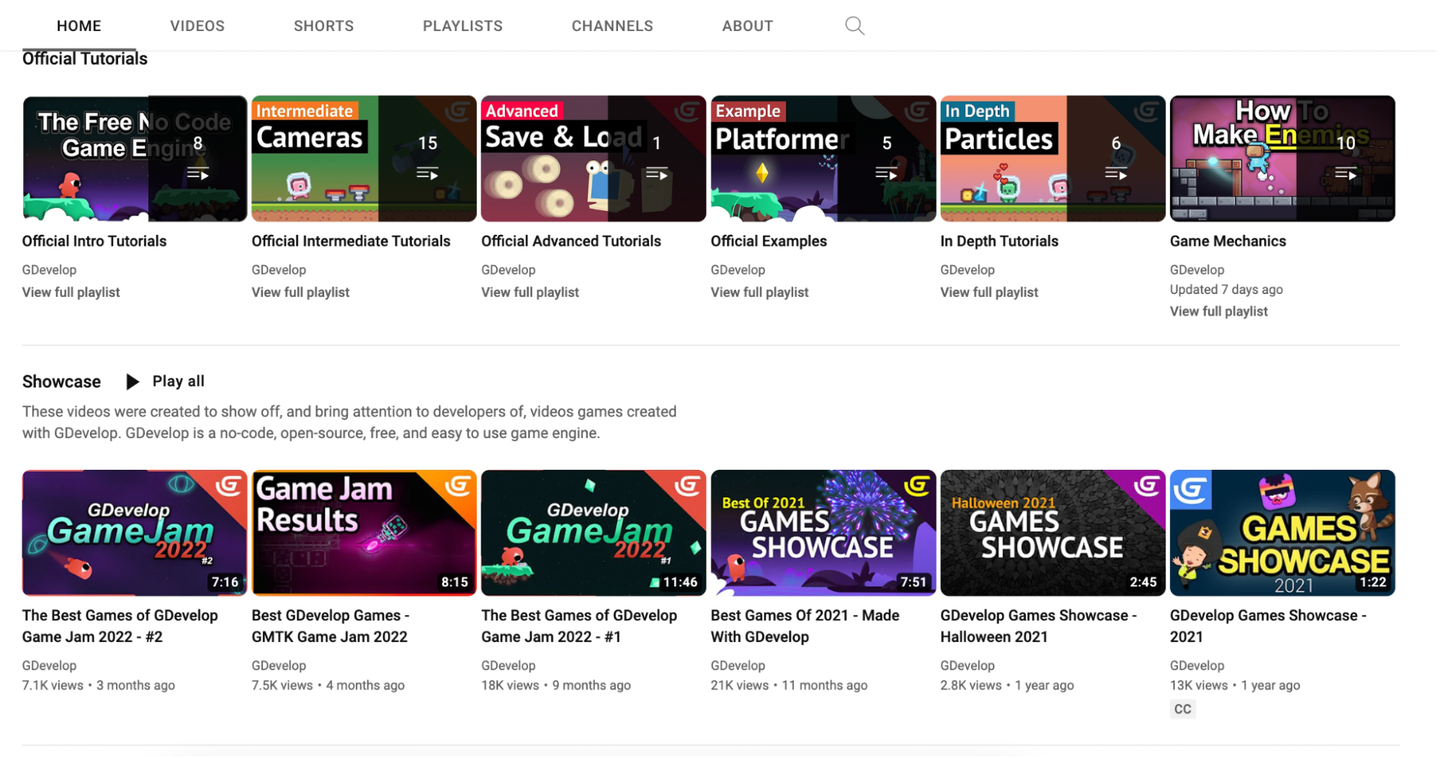The height and width of the screenshot is (758, 1440).
Task: Open the Playlists tab
Action: click(x=463, y=26)
